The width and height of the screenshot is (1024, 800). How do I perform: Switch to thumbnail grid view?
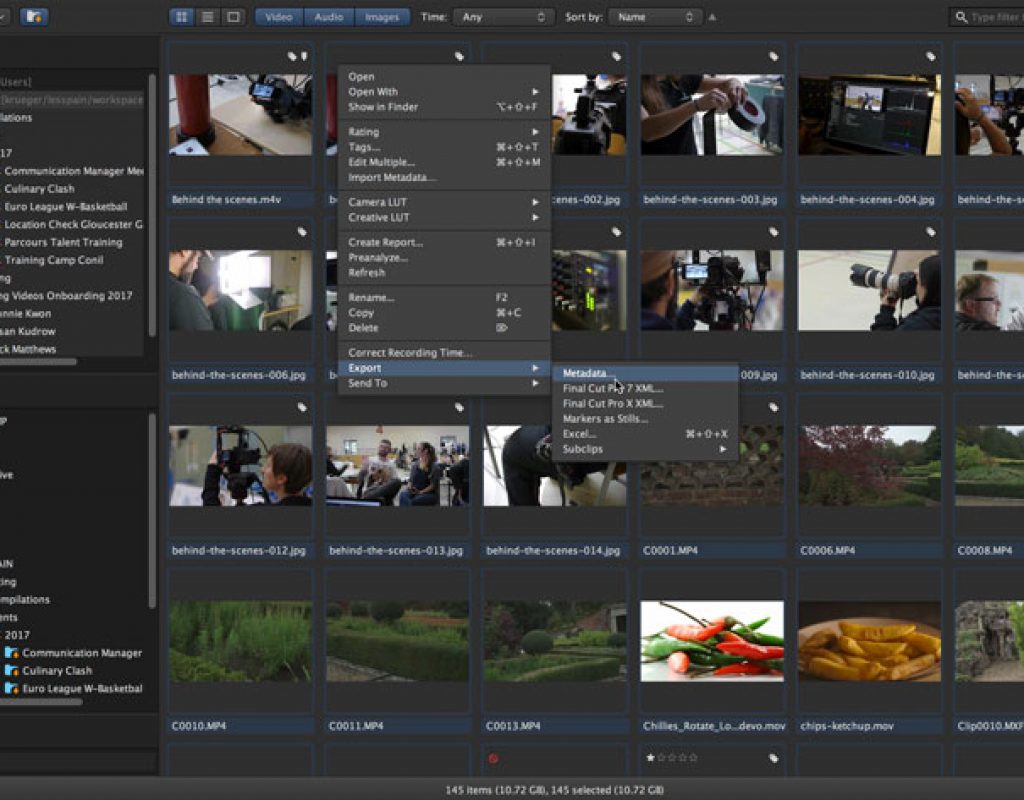(x=182, y=17)
